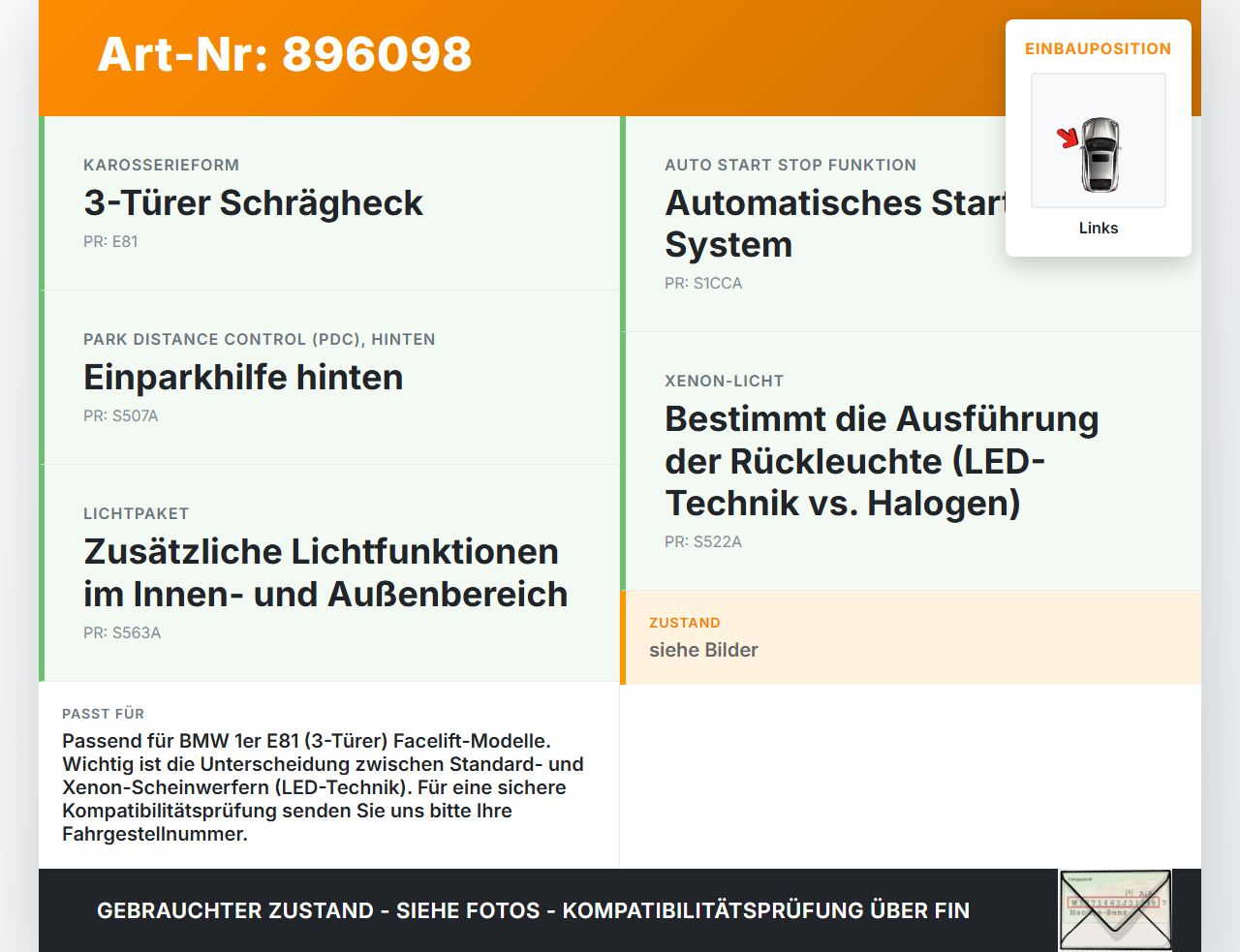
Task: Click the Art-Nr: 896098 heading
Action: pos(285,54)
